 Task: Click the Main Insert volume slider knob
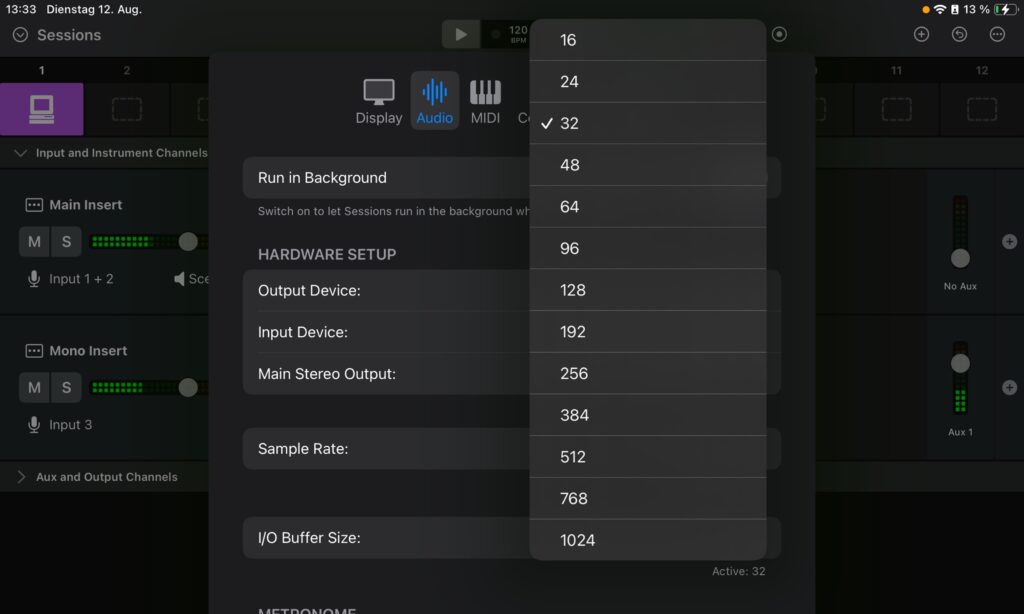[x=188, y=241]
